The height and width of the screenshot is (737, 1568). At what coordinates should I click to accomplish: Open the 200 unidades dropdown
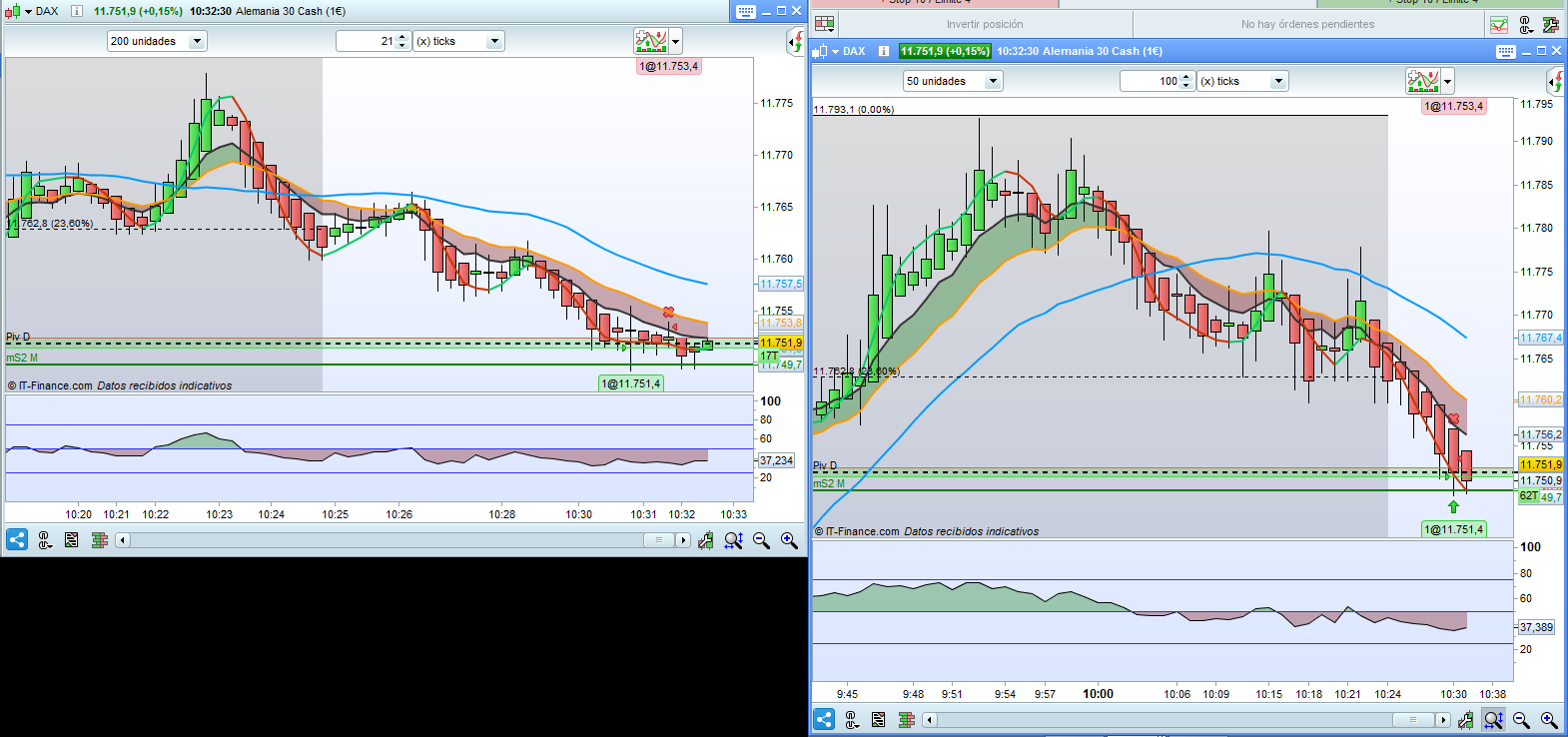pos(157,41)
